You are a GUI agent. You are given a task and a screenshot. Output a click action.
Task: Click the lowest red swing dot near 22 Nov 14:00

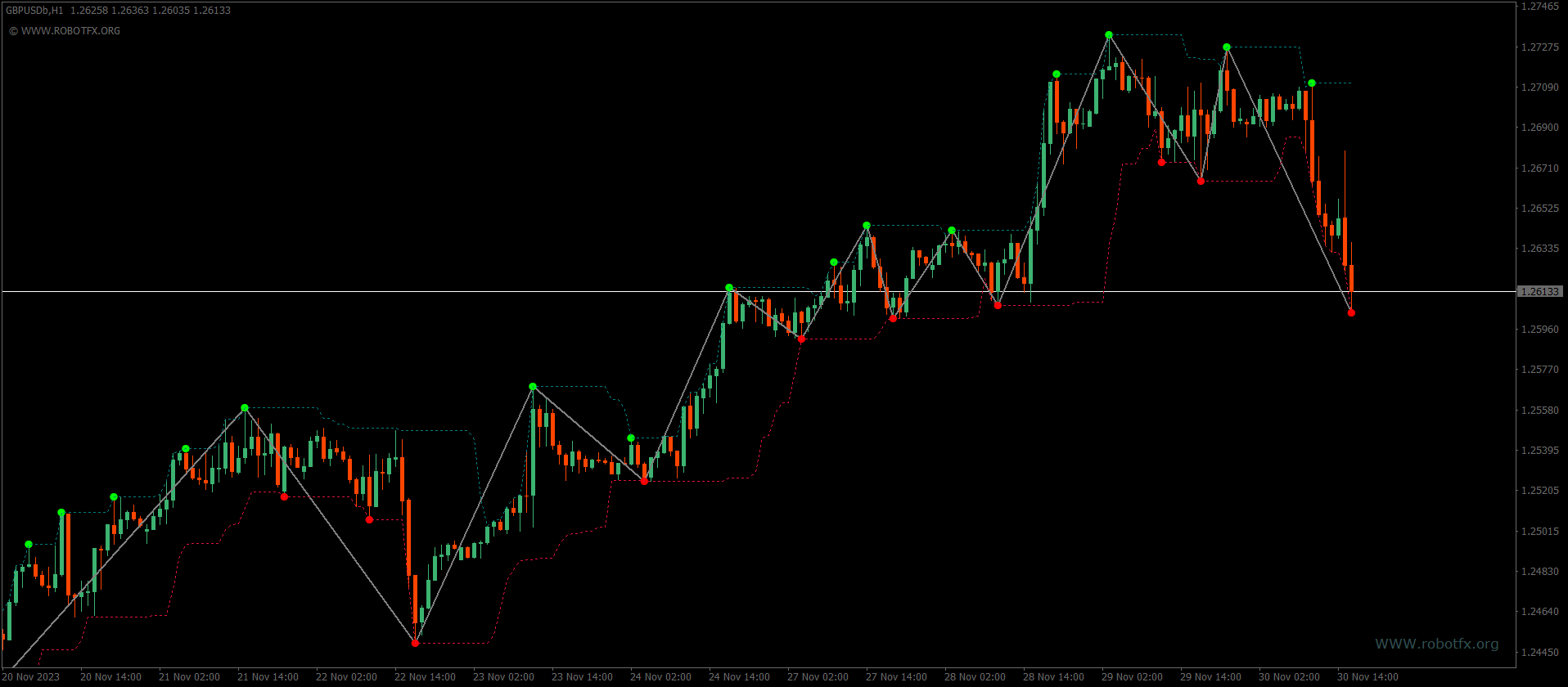point(415,644)
